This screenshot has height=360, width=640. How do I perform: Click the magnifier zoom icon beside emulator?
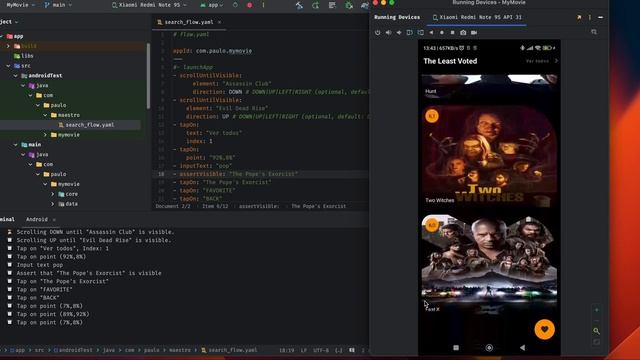(596, 331)
